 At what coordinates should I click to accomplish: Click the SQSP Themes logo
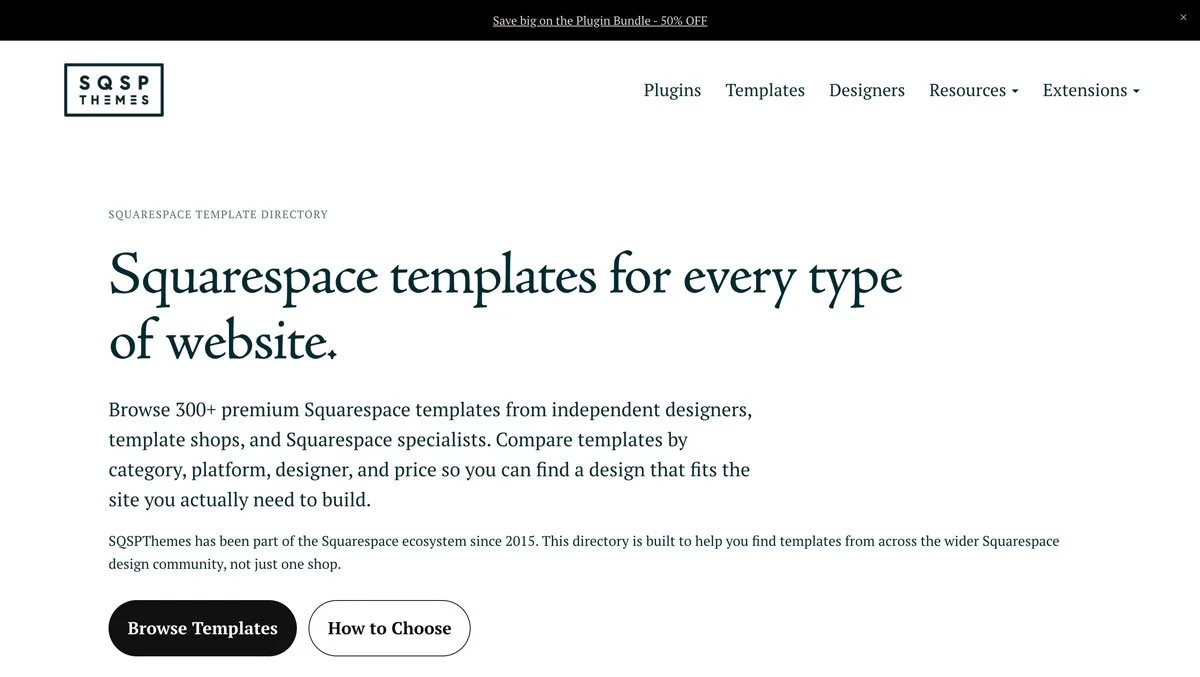click(x=114, y=90)
